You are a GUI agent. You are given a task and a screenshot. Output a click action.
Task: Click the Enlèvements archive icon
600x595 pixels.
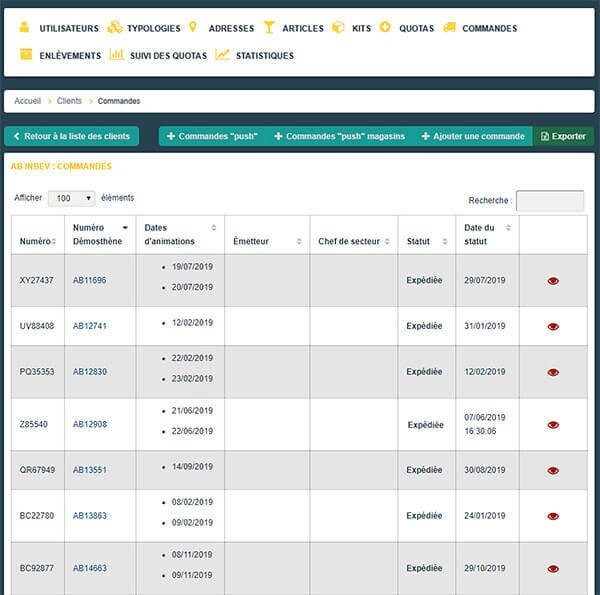tap(26, 54)
